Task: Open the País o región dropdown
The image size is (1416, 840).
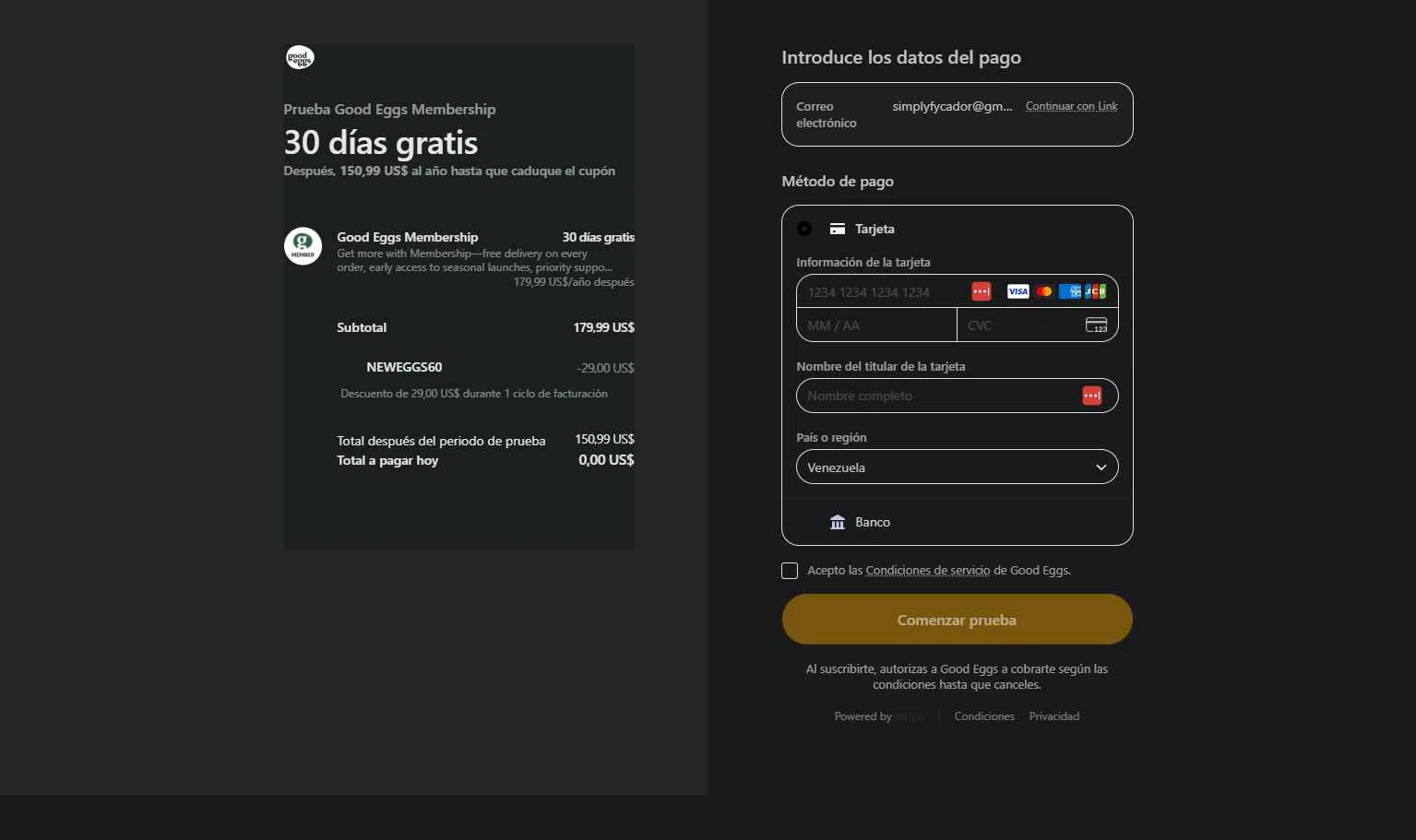Action: 957,467
